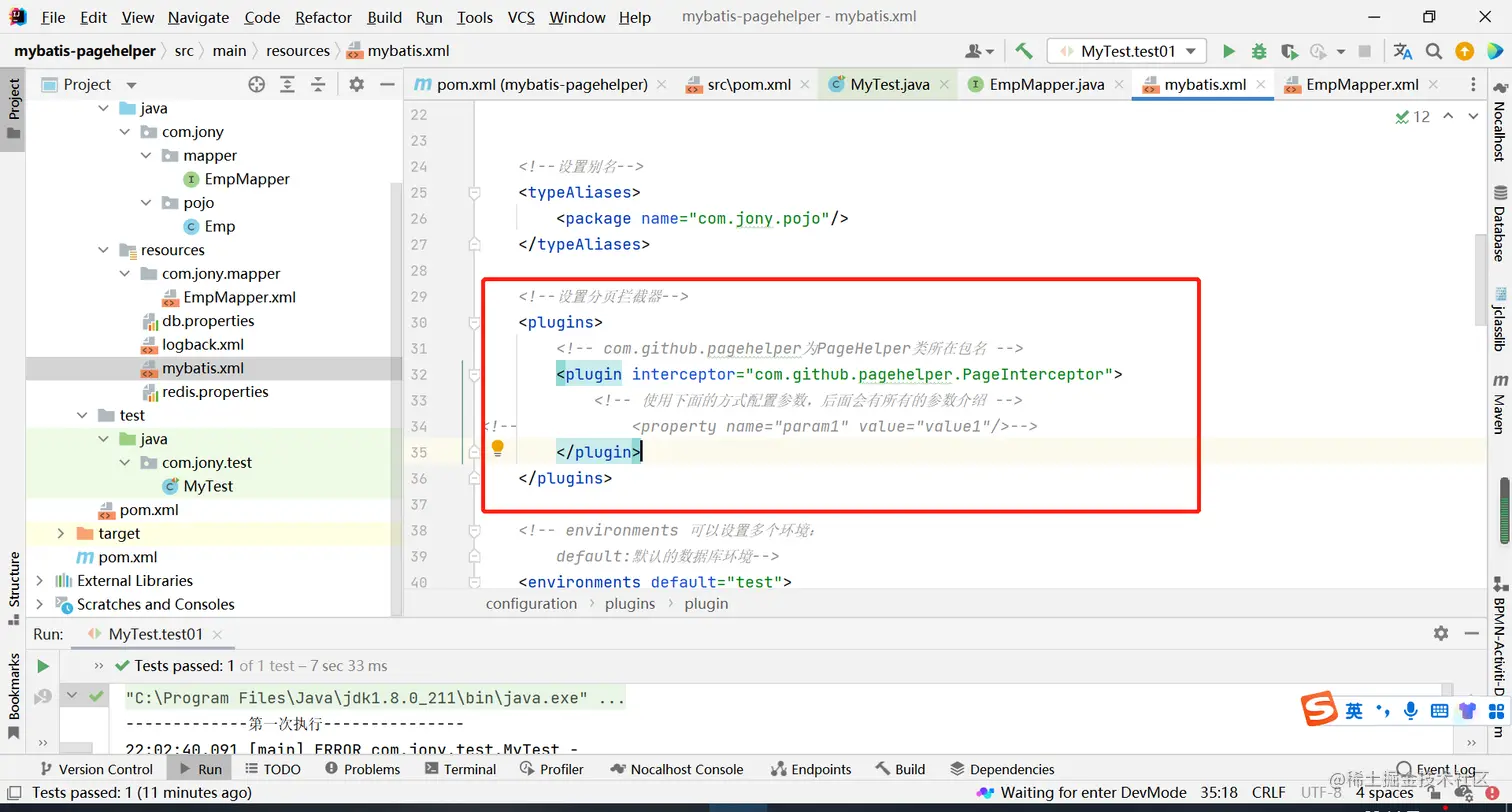
Task: Collapse the pojo folder node
Action: point(146,203)
